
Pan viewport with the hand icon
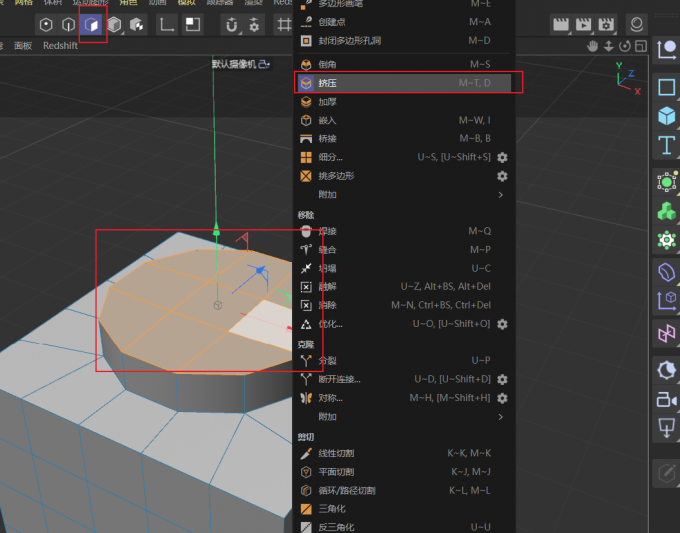592,46
